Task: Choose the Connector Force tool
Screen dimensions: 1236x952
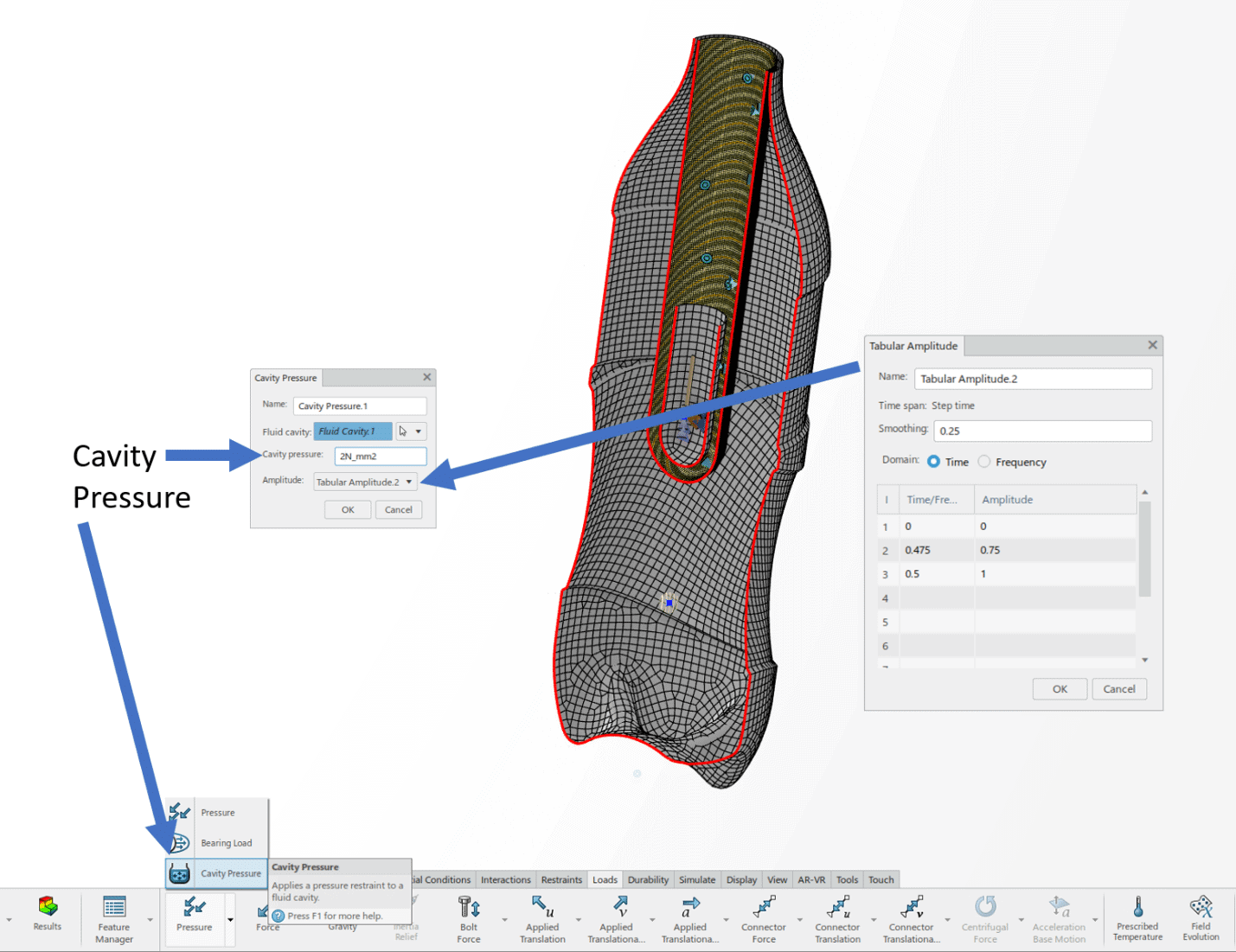Action: click(x=764, y=919)
